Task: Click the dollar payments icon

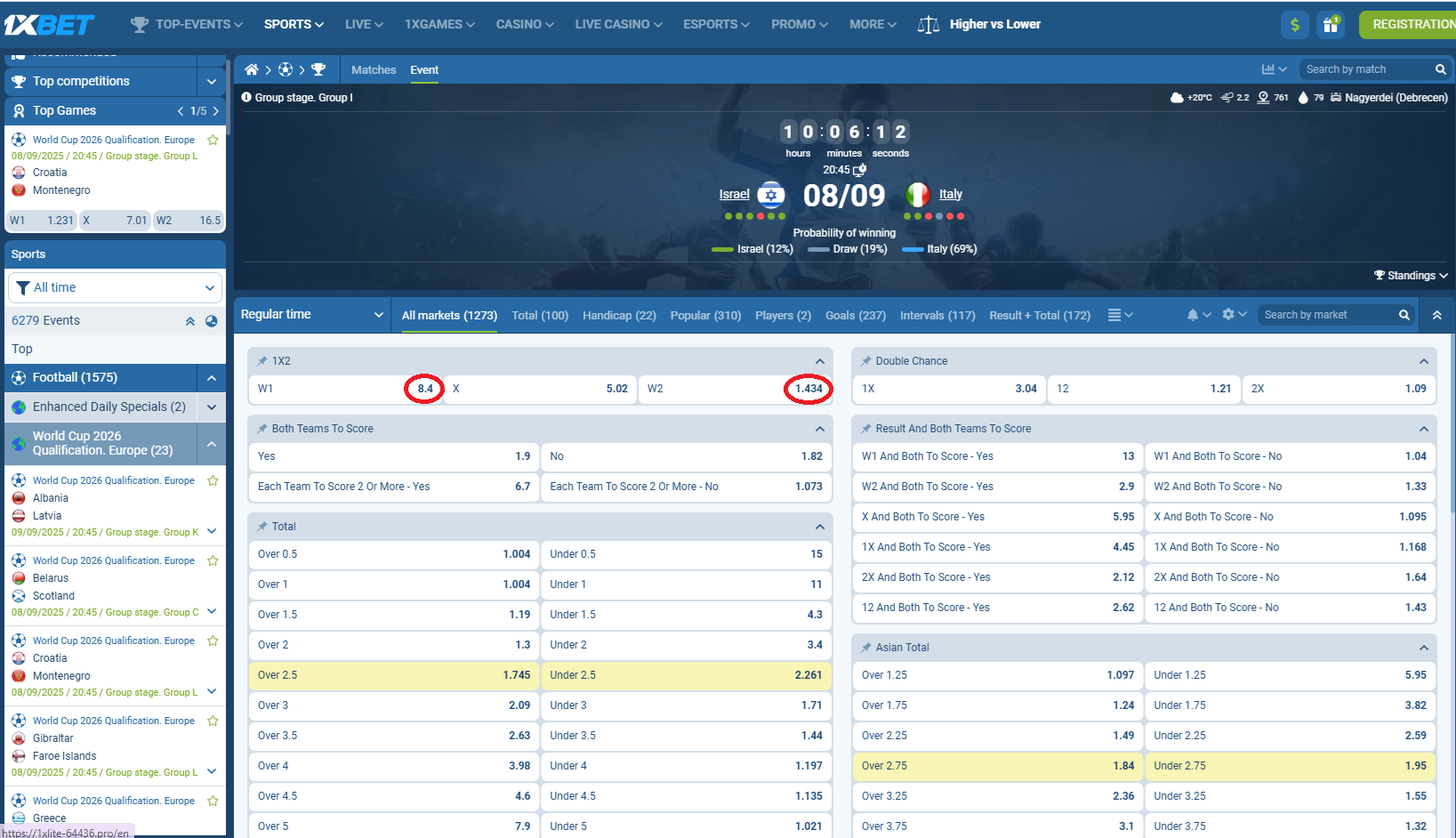Action: coord(1295,25)
